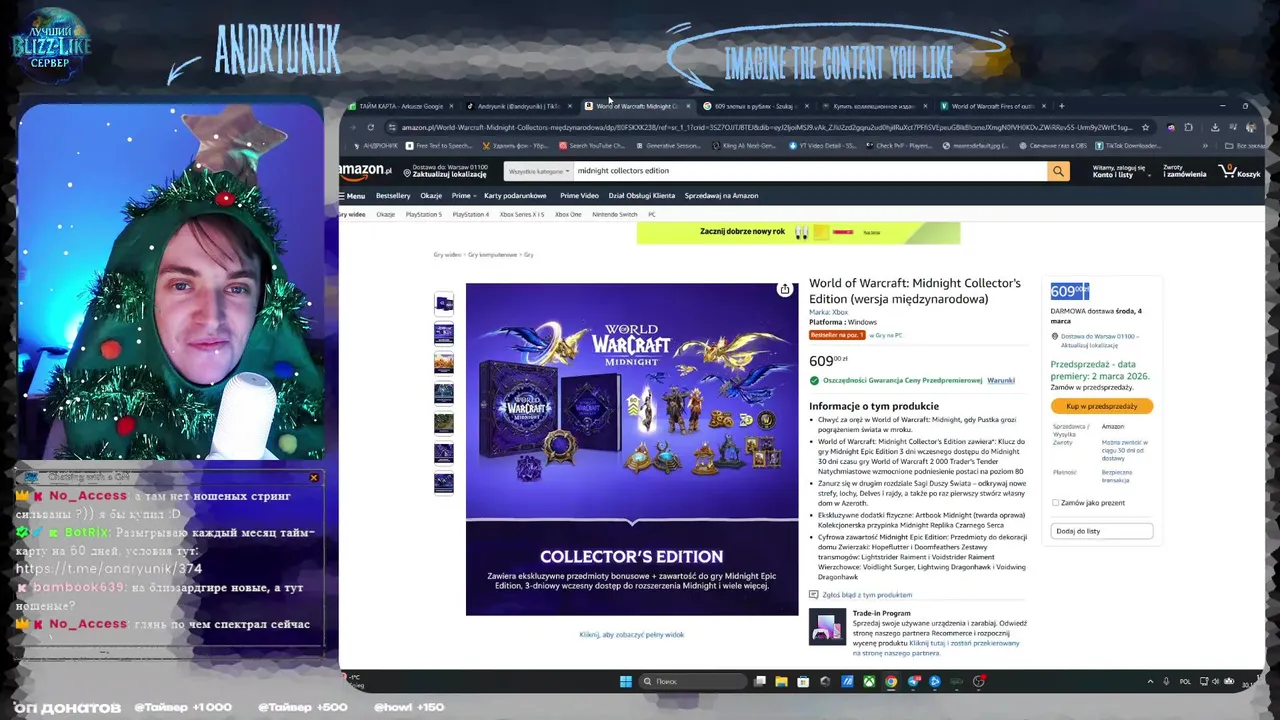1280x720 pixels.
Task: Reload the page in the browser
Action: (370, 127)
